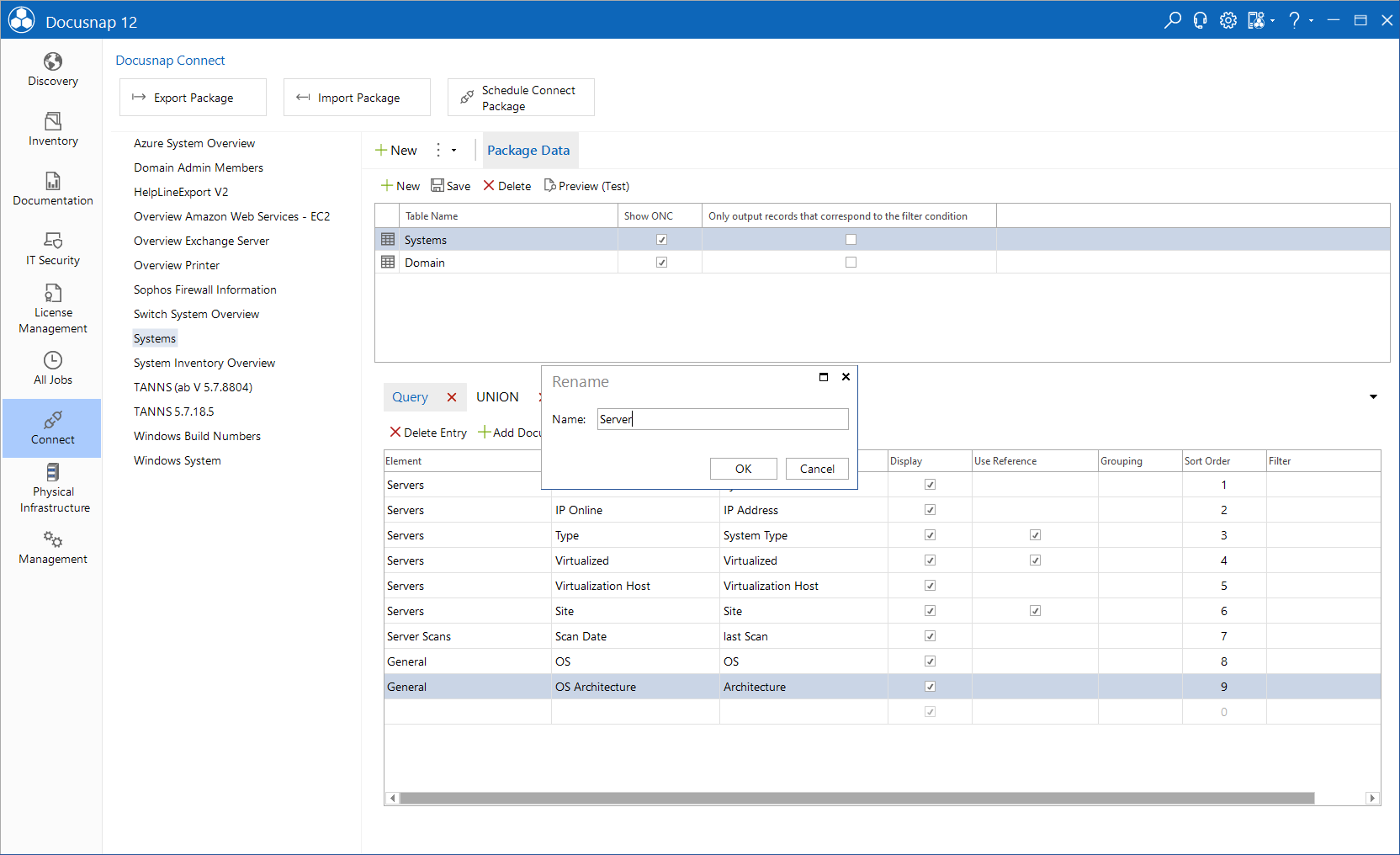Screen dimensions: 1400x855
Task: Confirm rename with OK button
Action: [743, 469]
